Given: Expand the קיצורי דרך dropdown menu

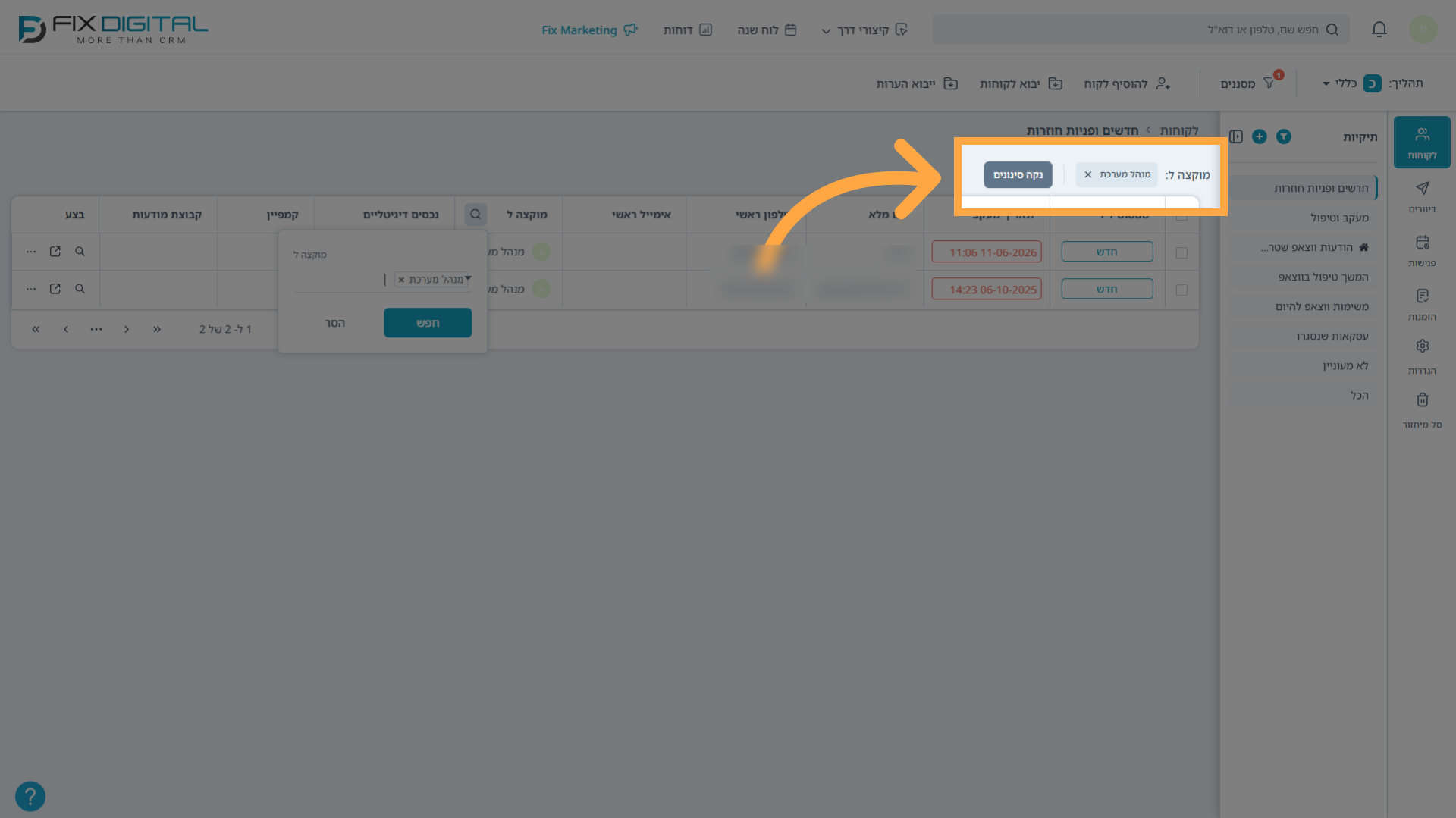Looking at the screenshot, I should pos(864,30).
